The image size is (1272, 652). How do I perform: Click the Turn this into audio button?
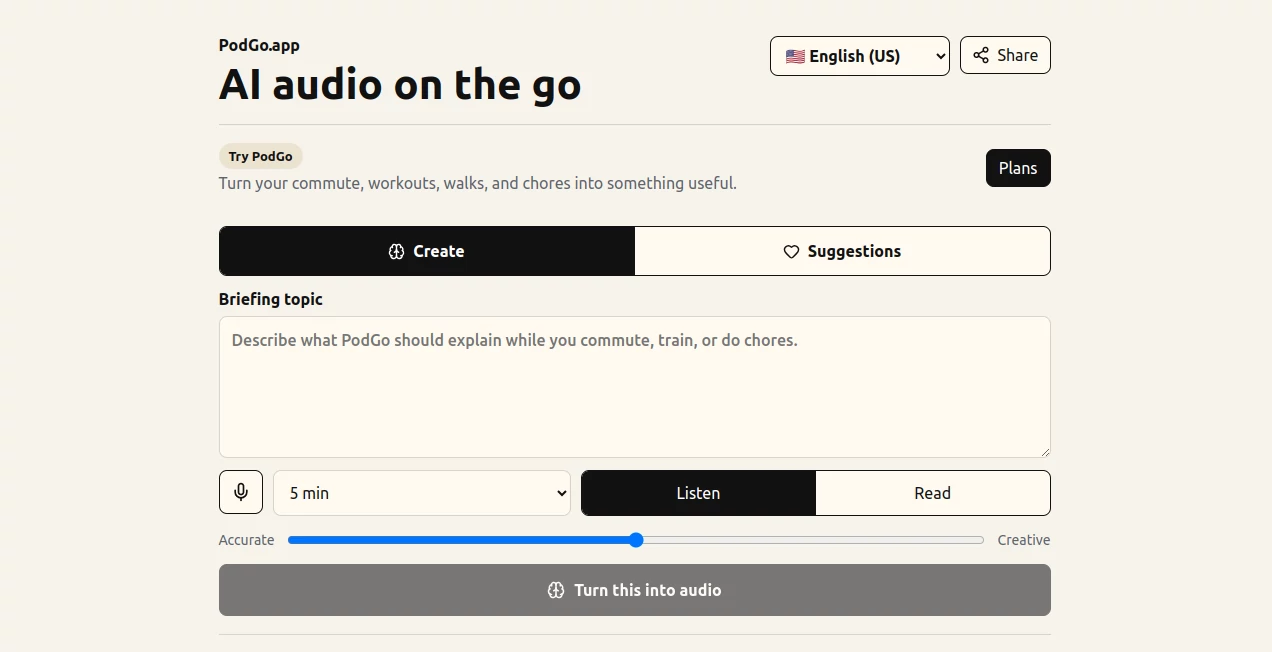(x=635, y=590)
